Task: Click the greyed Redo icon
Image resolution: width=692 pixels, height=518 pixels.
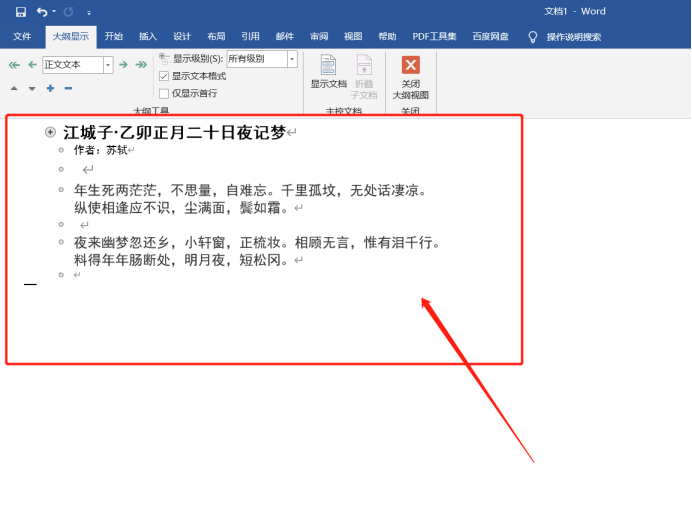Action: [x=68, y=12]
